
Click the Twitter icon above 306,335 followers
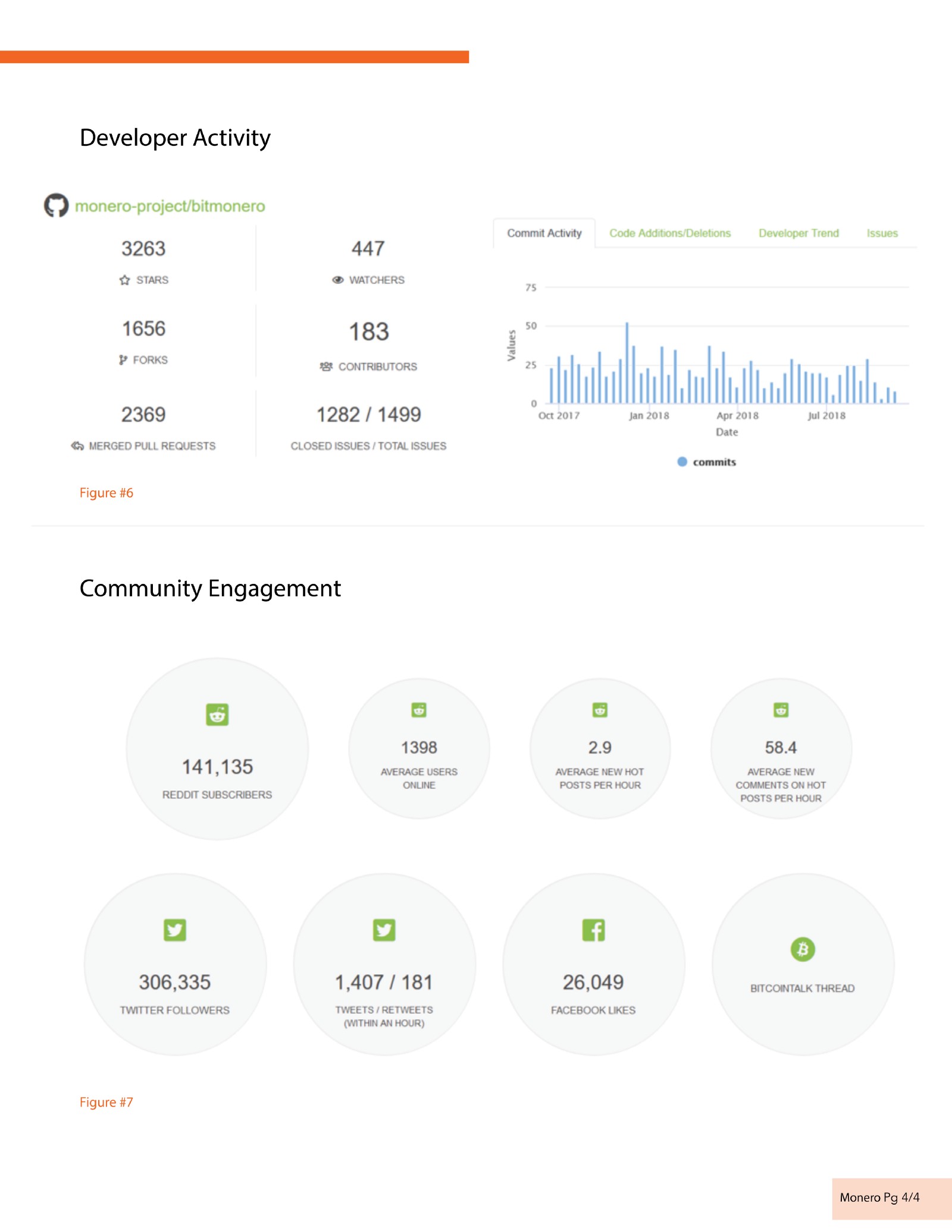[175, 930]
